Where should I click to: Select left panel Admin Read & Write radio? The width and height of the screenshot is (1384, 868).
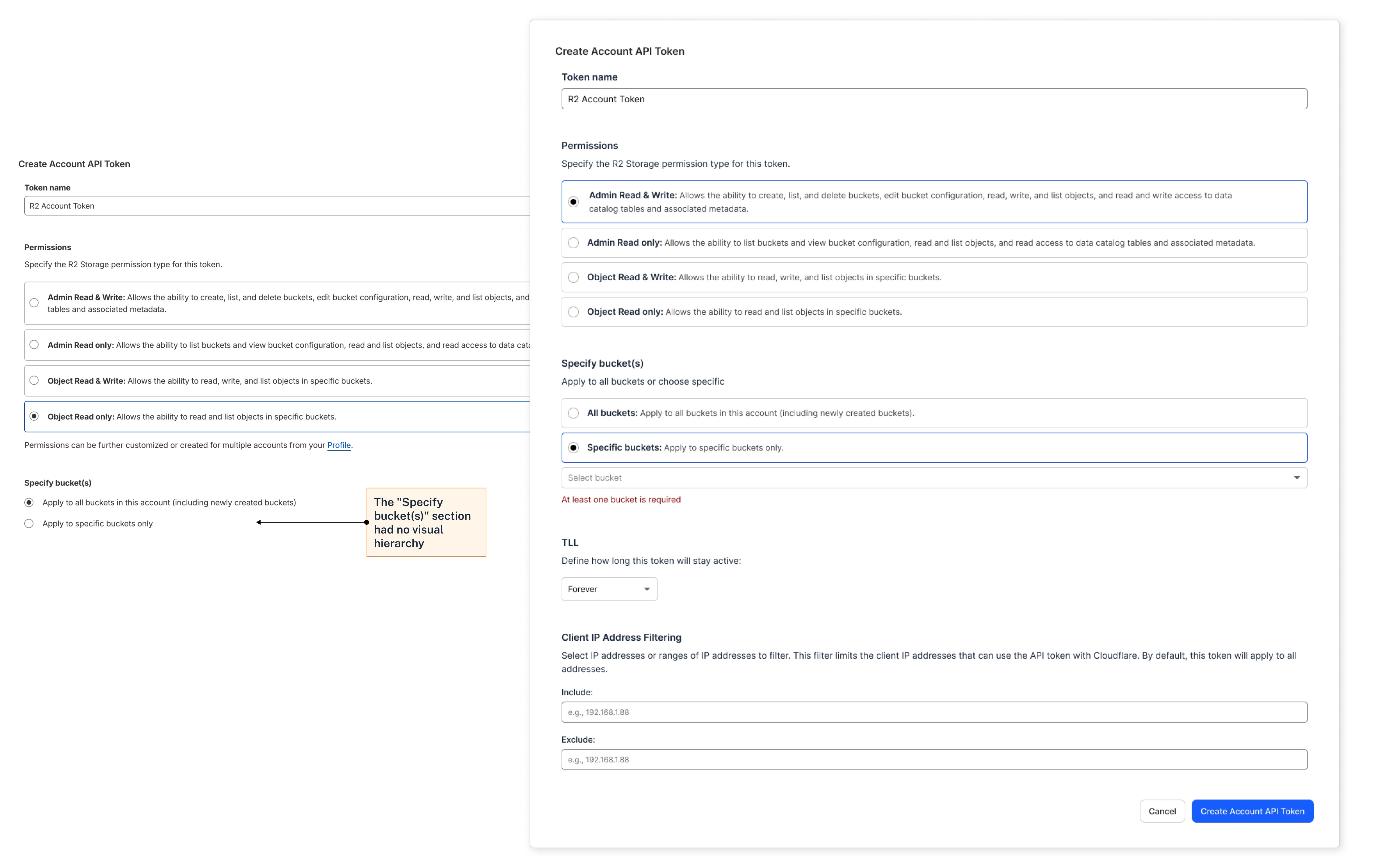click(34, 303)
